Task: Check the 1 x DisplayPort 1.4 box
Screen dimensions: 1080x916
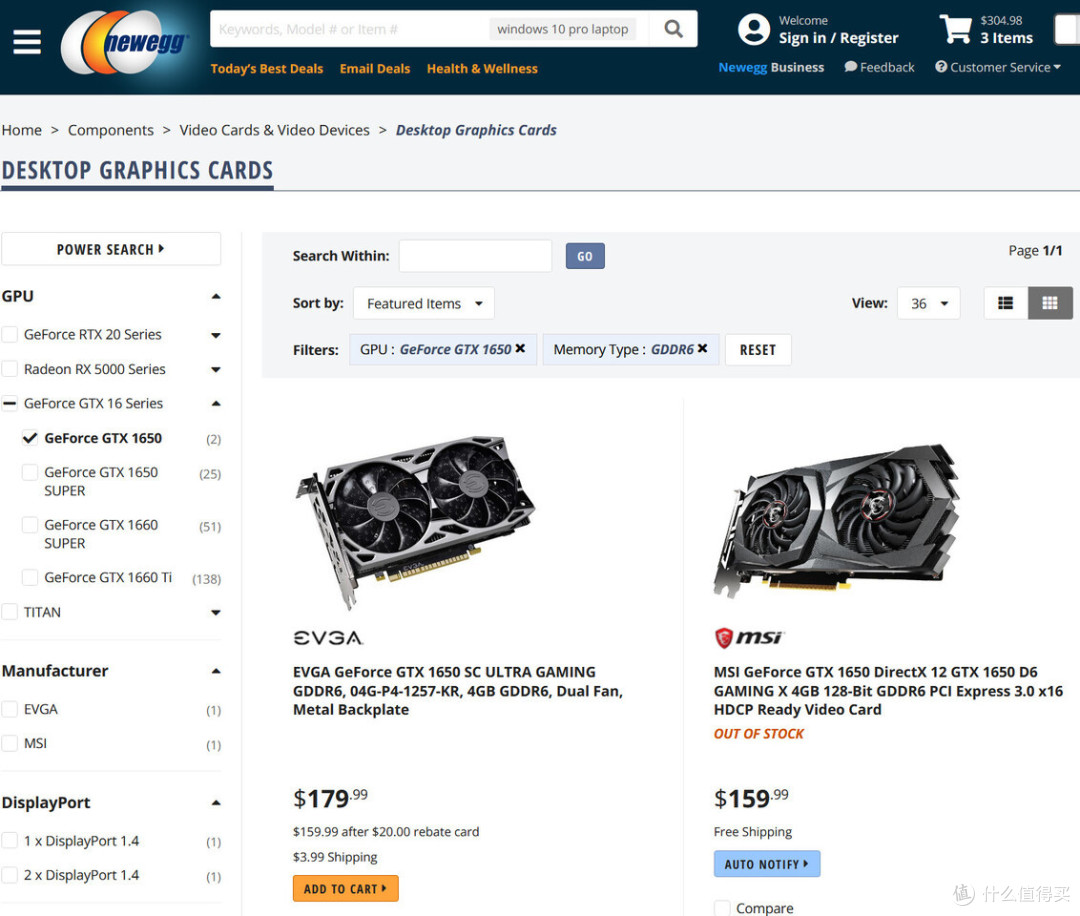Action: [x=10, y=840]
